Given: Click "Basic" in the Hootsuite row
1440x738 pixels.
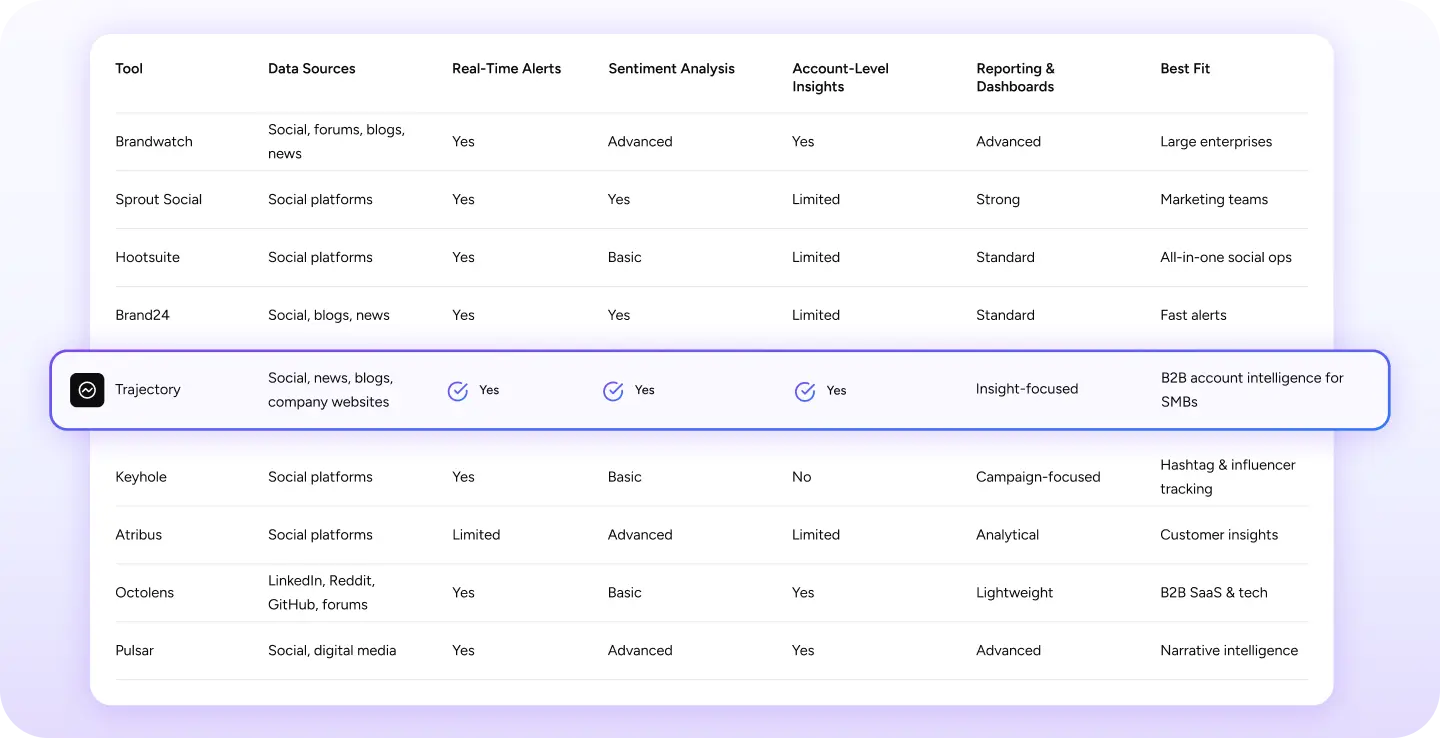Looking at the screenshot, I should [625, 258].
